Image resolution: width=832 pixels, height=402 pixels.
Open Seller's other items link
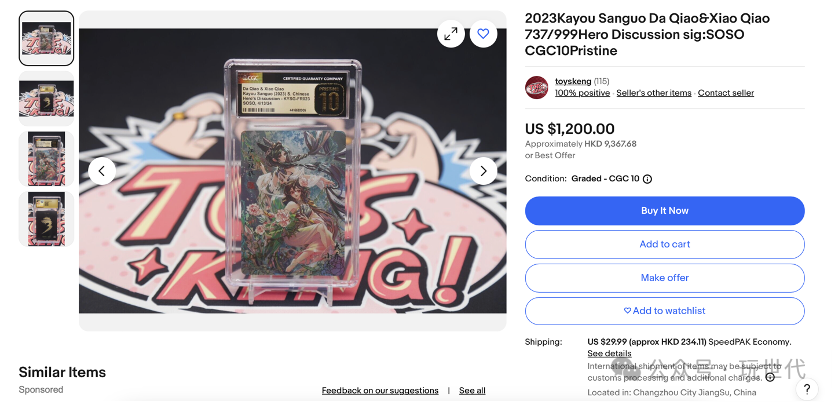click(x=654, y=93)
